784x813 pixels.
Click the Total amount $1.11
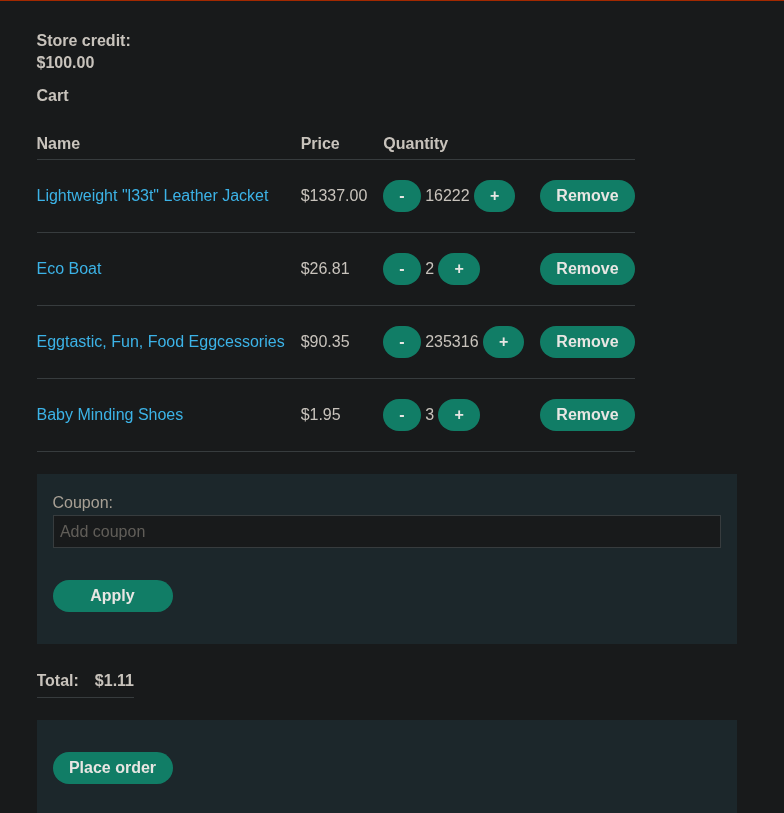click(x=114, y=681)
